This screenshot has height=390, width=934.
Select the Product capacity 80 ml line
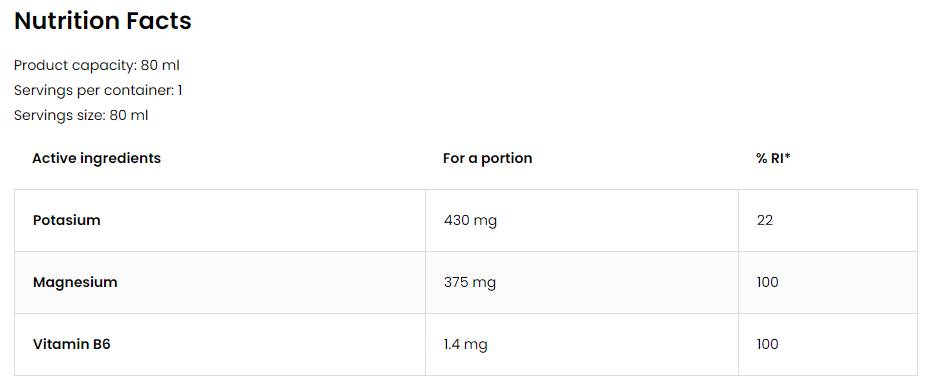[96, 65]
